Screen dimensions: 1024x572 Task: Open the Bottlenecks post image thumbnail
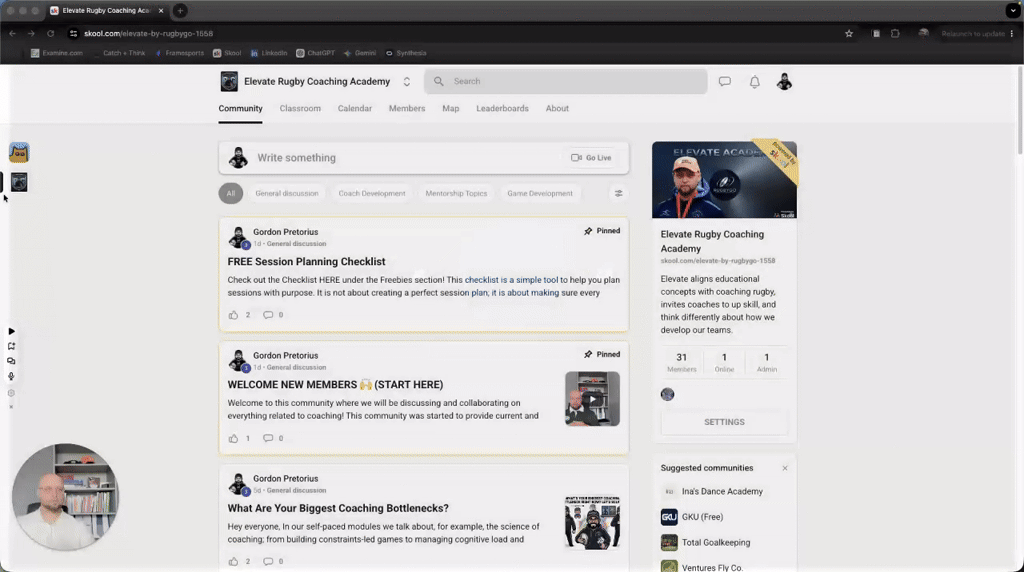click(592, 522)
